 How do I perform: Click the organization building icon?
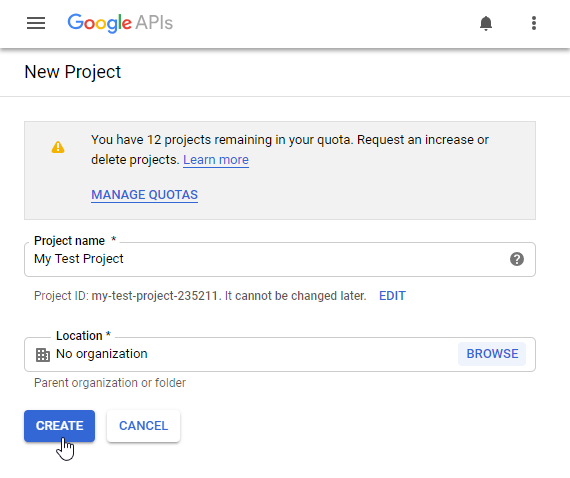pyautogui.click(x=43, y=355)
